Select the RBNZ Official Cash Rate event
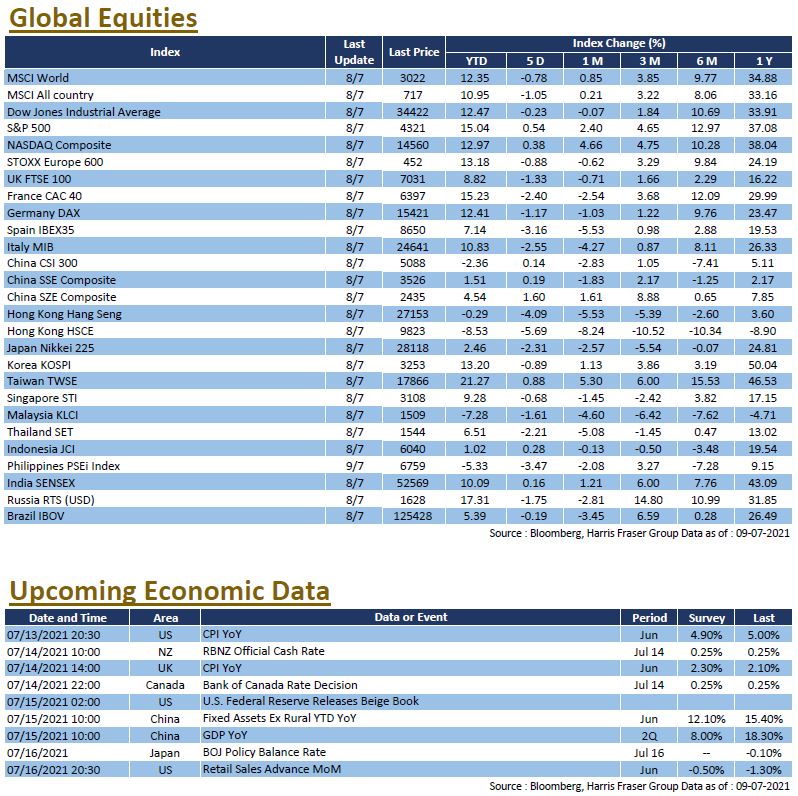The height and width of the screenshot is (796, 798). tap(263, 651)
